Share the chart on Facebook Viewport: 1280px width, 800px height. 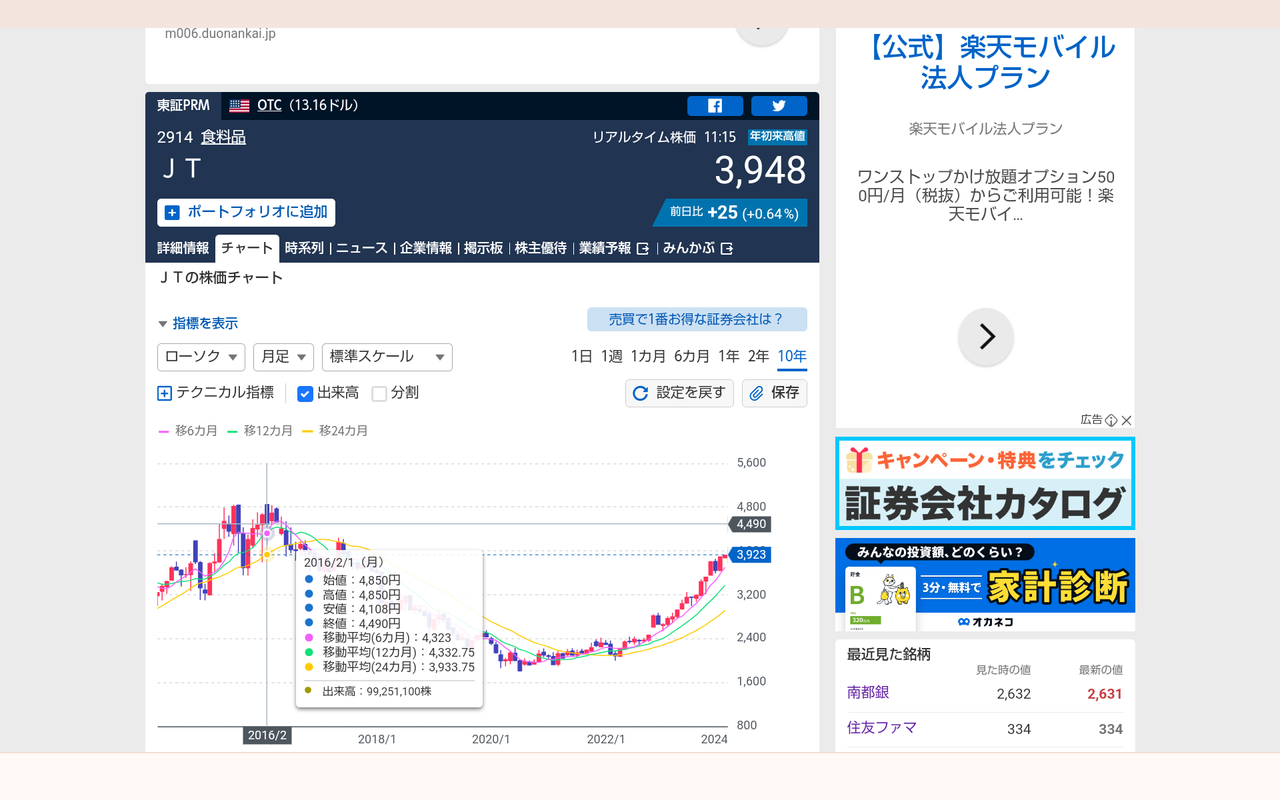pos(715,106)
